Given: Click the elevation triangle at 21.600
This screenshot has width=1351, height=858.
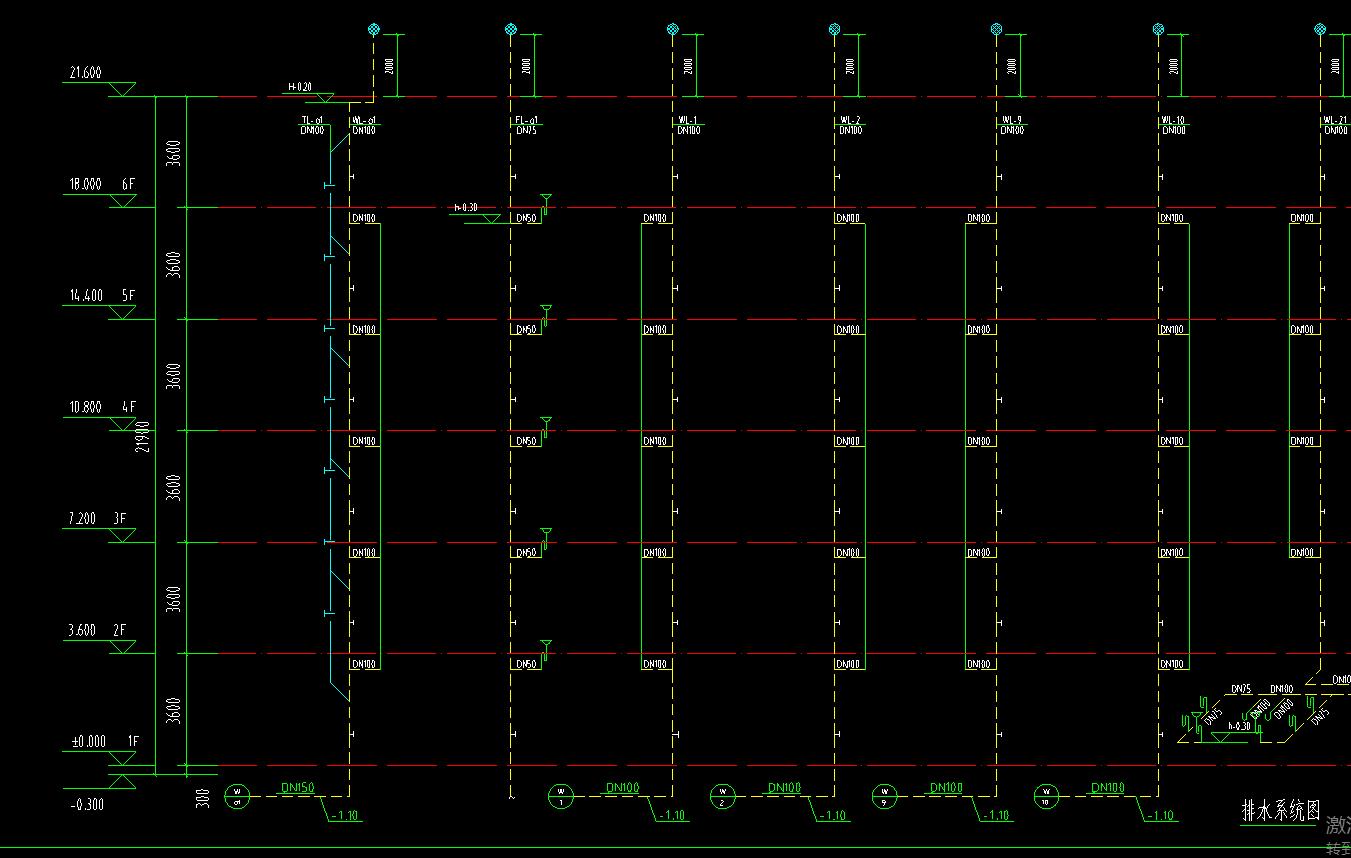Looking at the screenshot, I should coord(123,90).
